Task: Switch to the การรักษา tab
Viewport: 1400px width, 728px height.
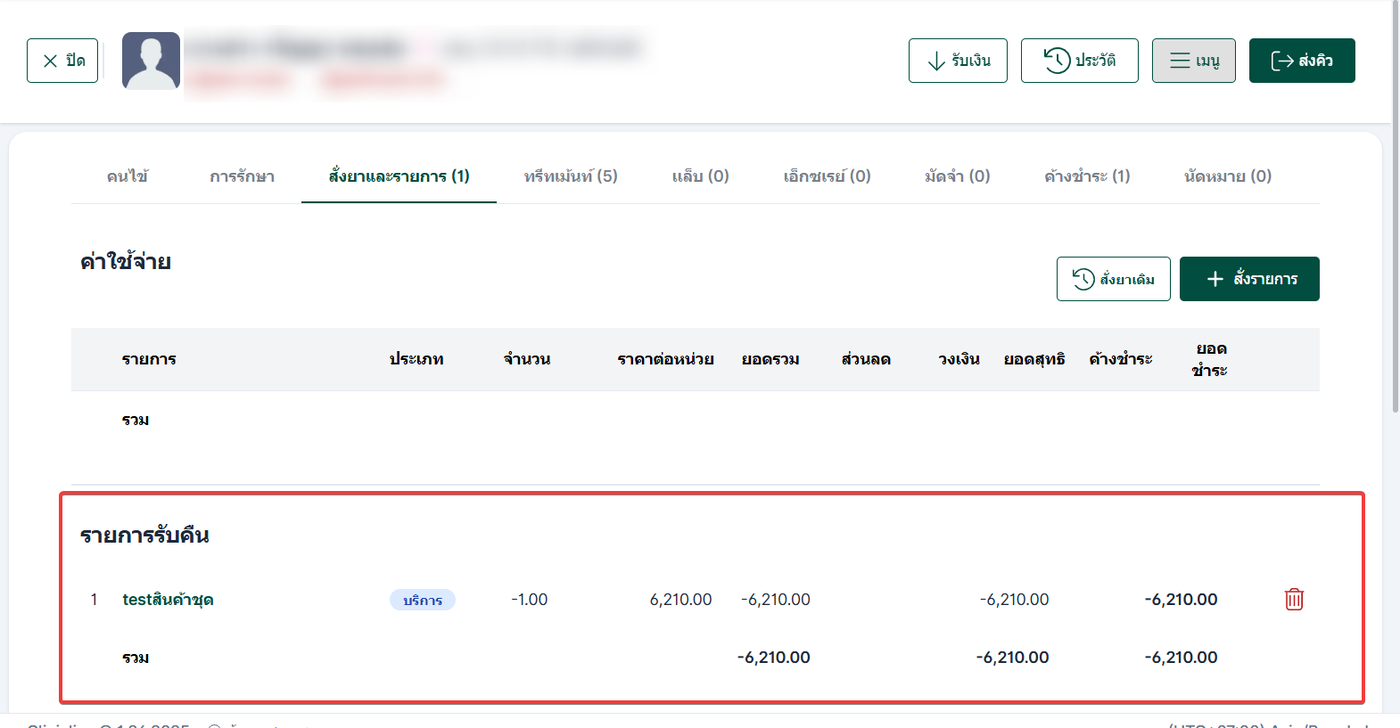Action: click(x=242, y=176)
